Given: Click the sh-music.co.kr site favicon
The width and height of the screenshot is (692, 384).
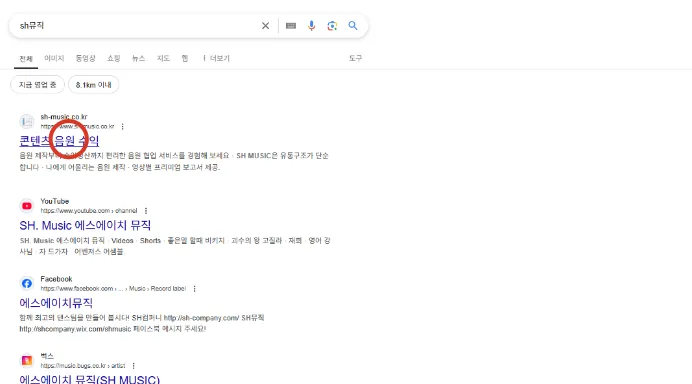Looking at the screenshot, I should (x=26, y=121).
